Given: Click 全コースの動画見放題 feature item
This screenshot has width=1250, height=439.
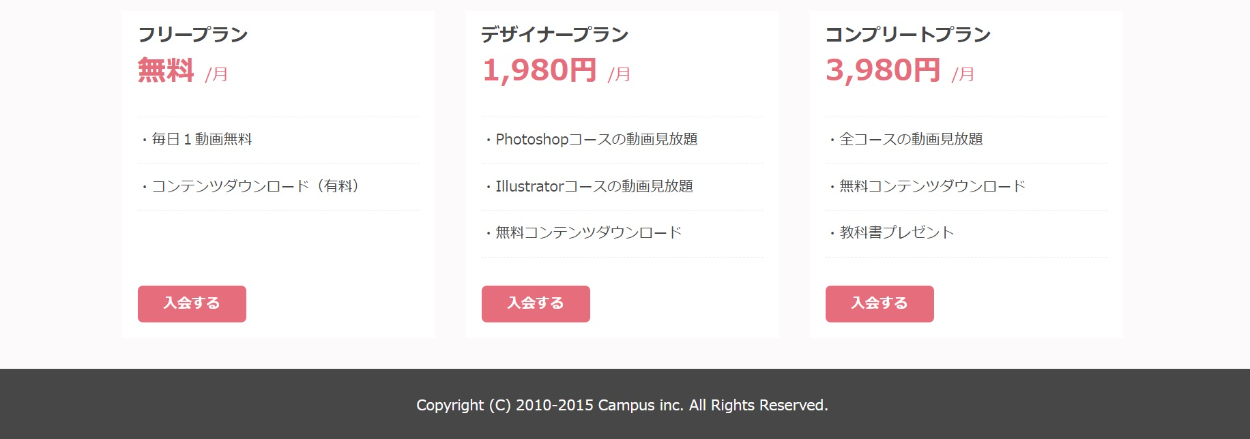Looking at the screenshot, I should pos(906,139).
